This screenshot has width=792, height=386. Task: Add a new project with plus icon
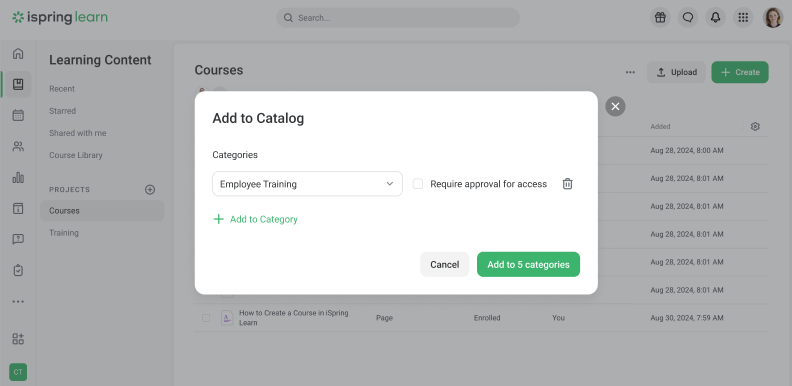click(150, 189)
